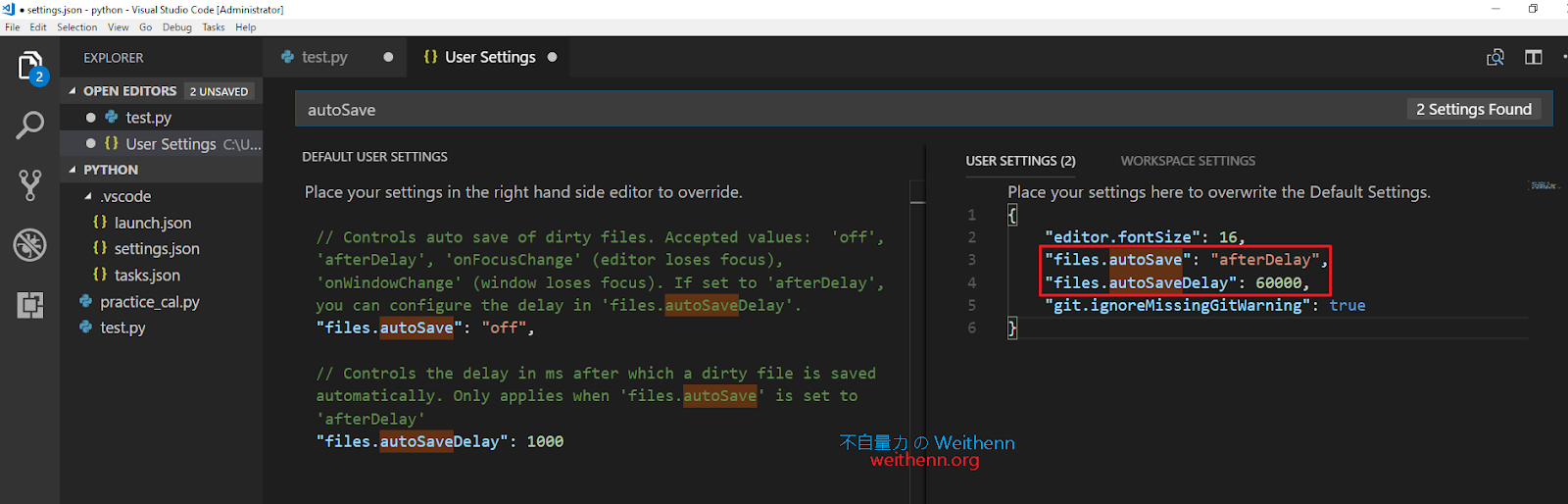Click the Open Changes icon in editor toolbar
The height and width of the screenshot is (504, 1568).
[x=1495, y=58]
